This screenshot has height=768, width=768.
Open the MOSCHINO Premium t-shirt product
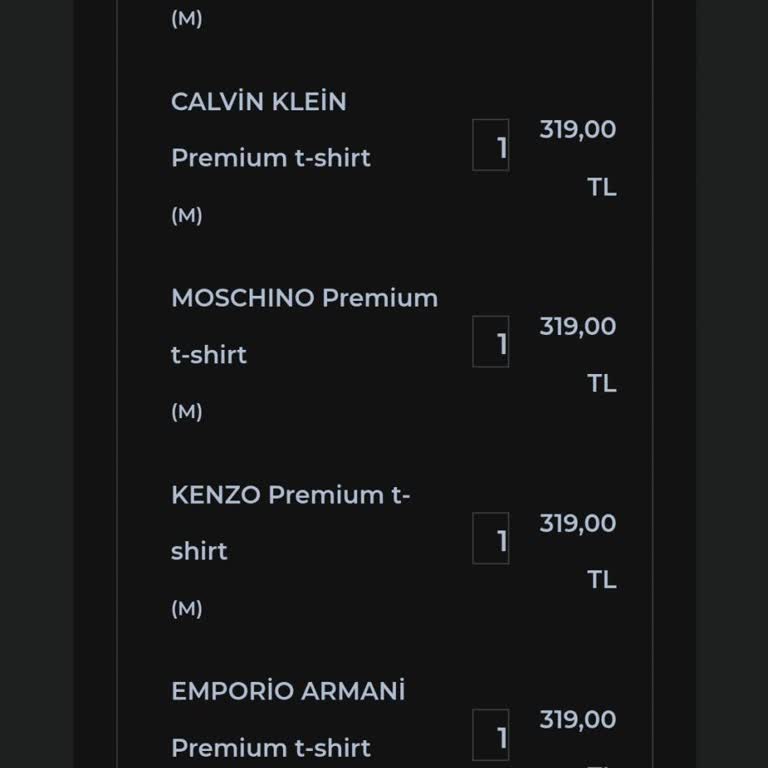304,325
